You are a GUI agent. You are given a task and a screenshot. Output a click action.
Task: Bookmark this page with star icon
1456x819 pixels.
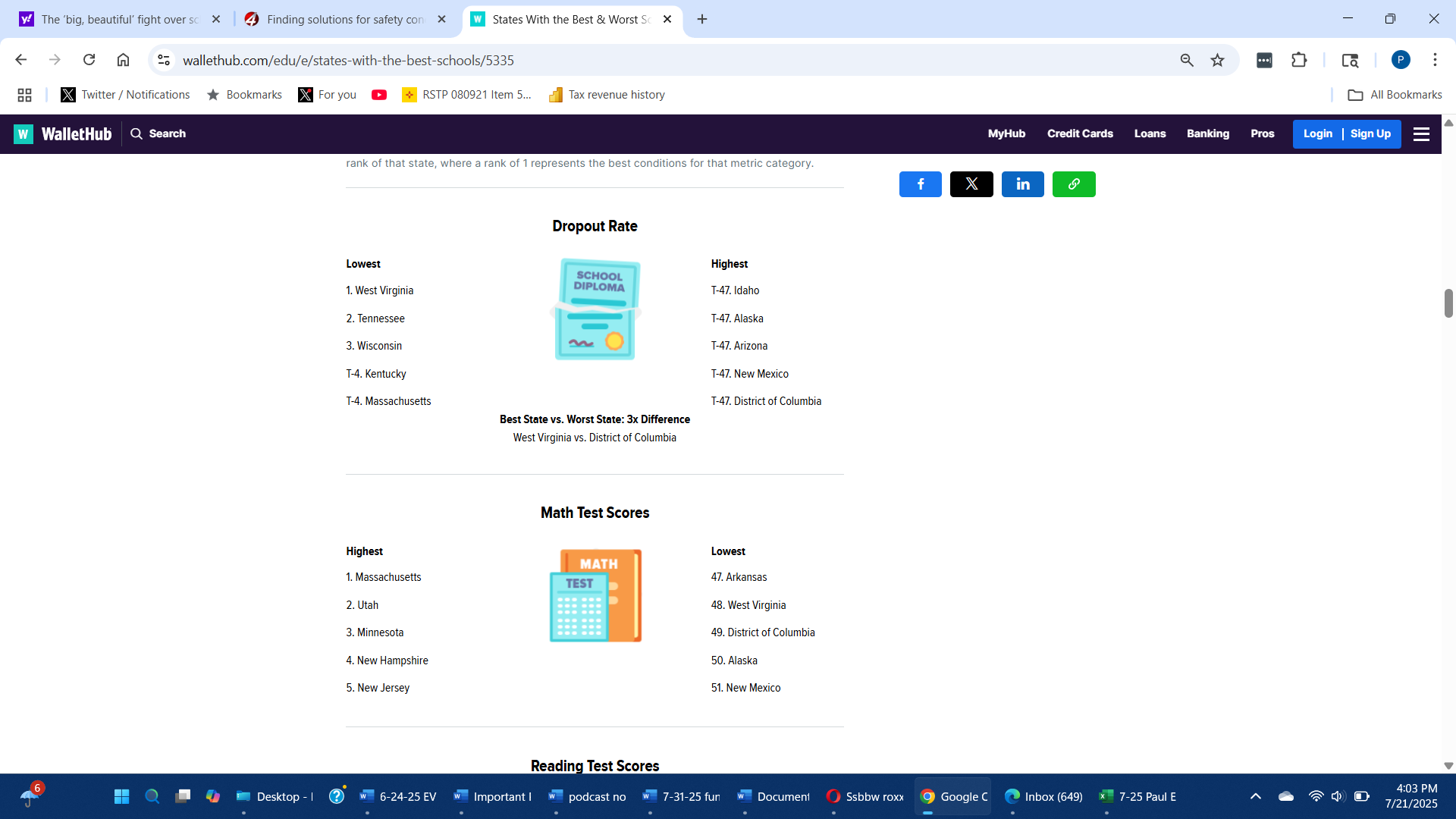[x=1217, y=61]
